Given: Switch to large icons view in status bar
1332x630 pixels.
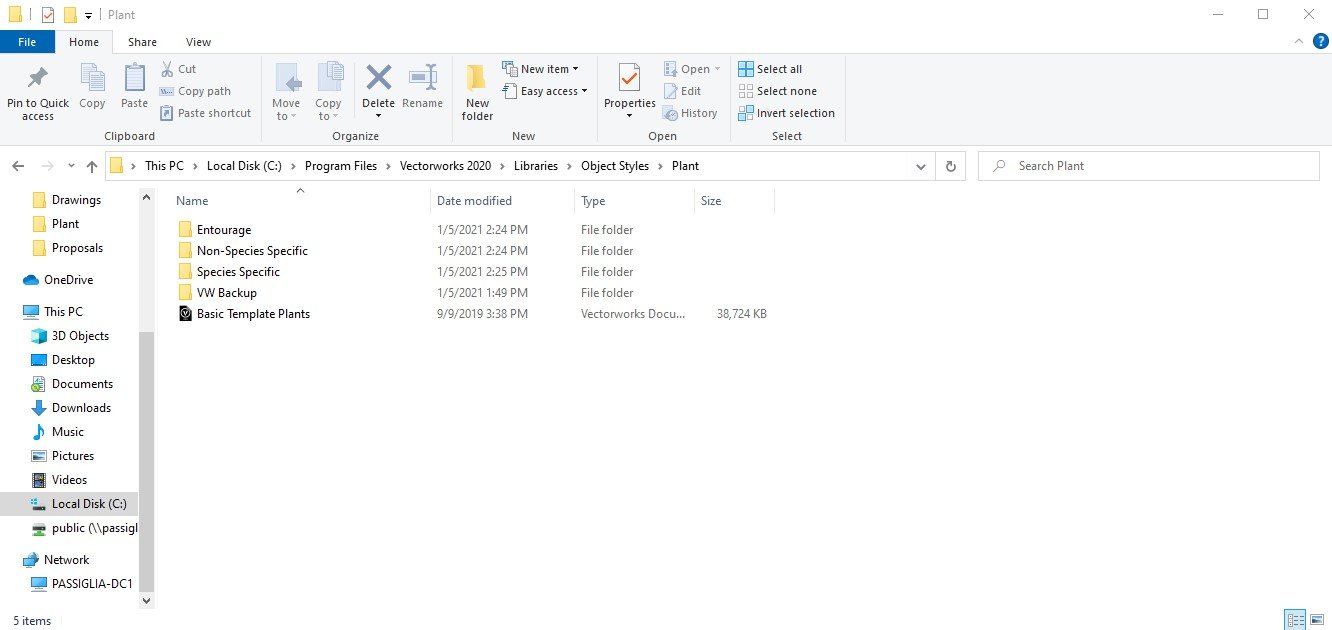Looking at the screenshot, I should [x=1317, y=620].
